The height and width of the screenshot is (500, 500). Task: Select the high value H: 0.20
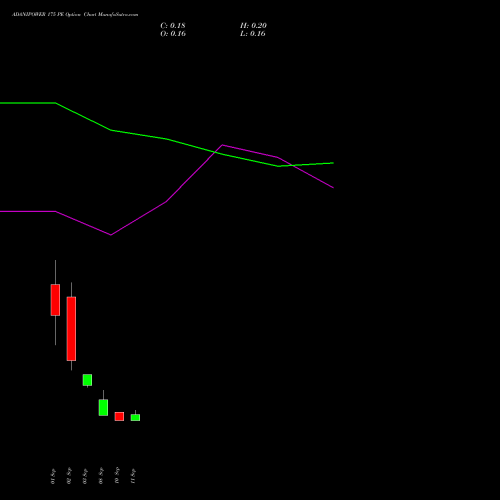point(253,26)
